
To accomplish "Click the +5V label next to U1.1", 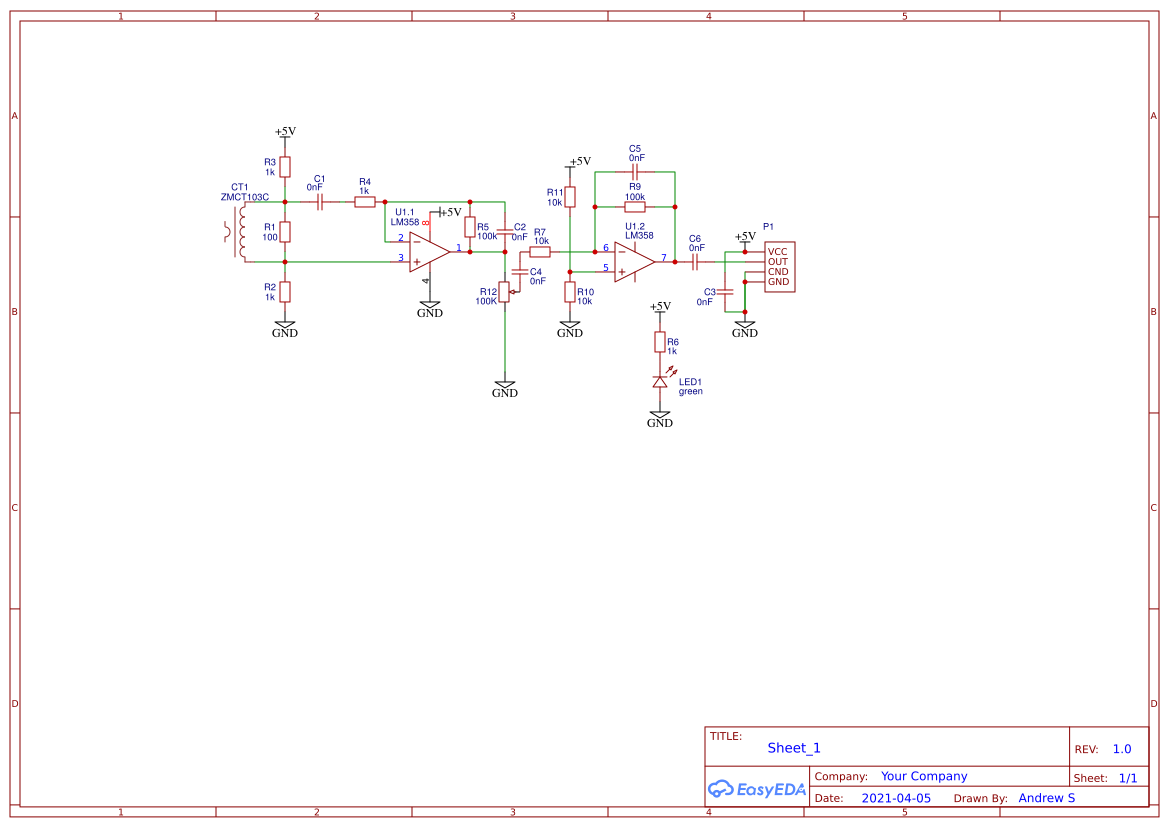I will [450, 213].
